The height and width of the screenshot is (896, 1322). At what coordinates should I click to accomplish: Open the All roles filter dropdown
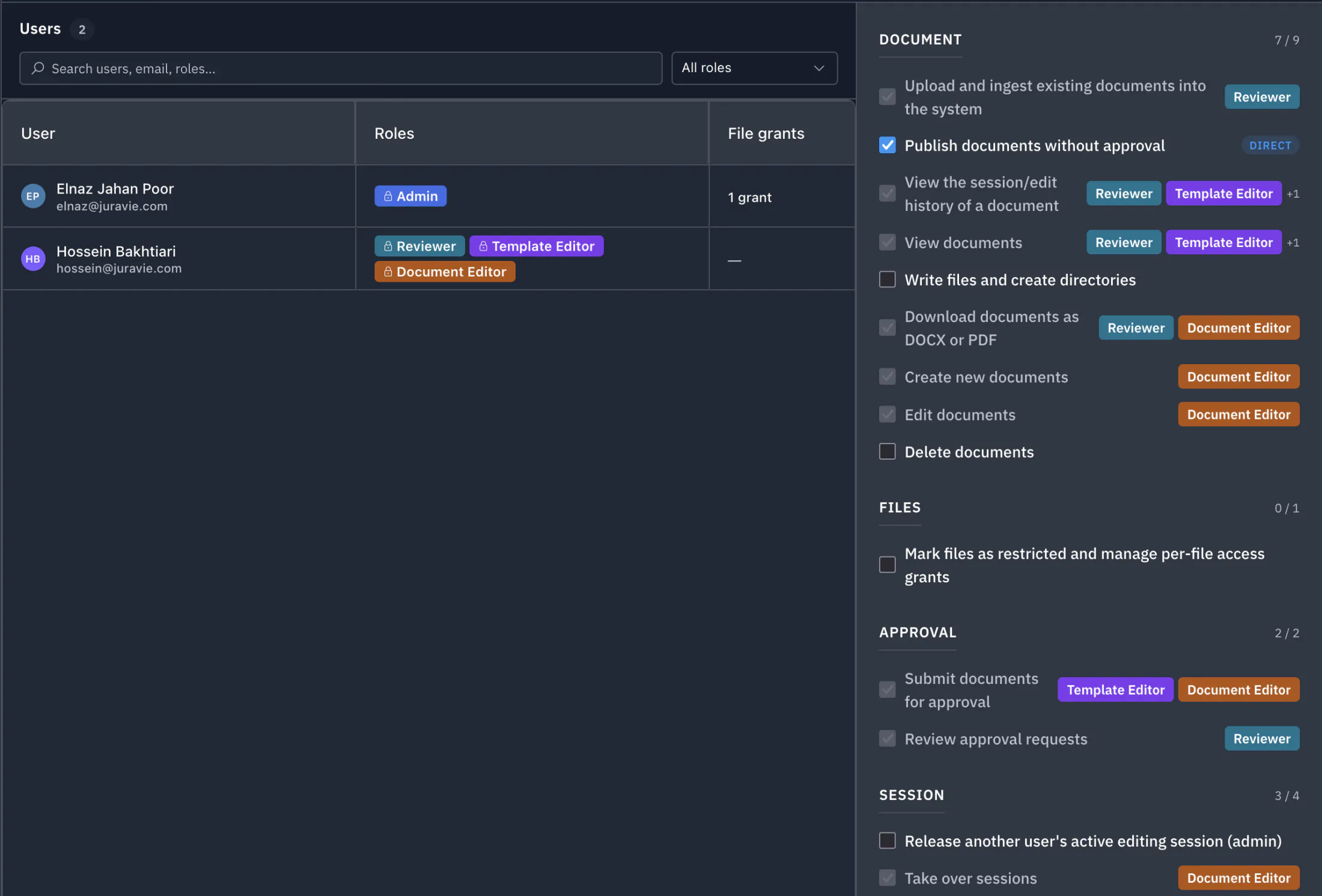tap(754, 68)
